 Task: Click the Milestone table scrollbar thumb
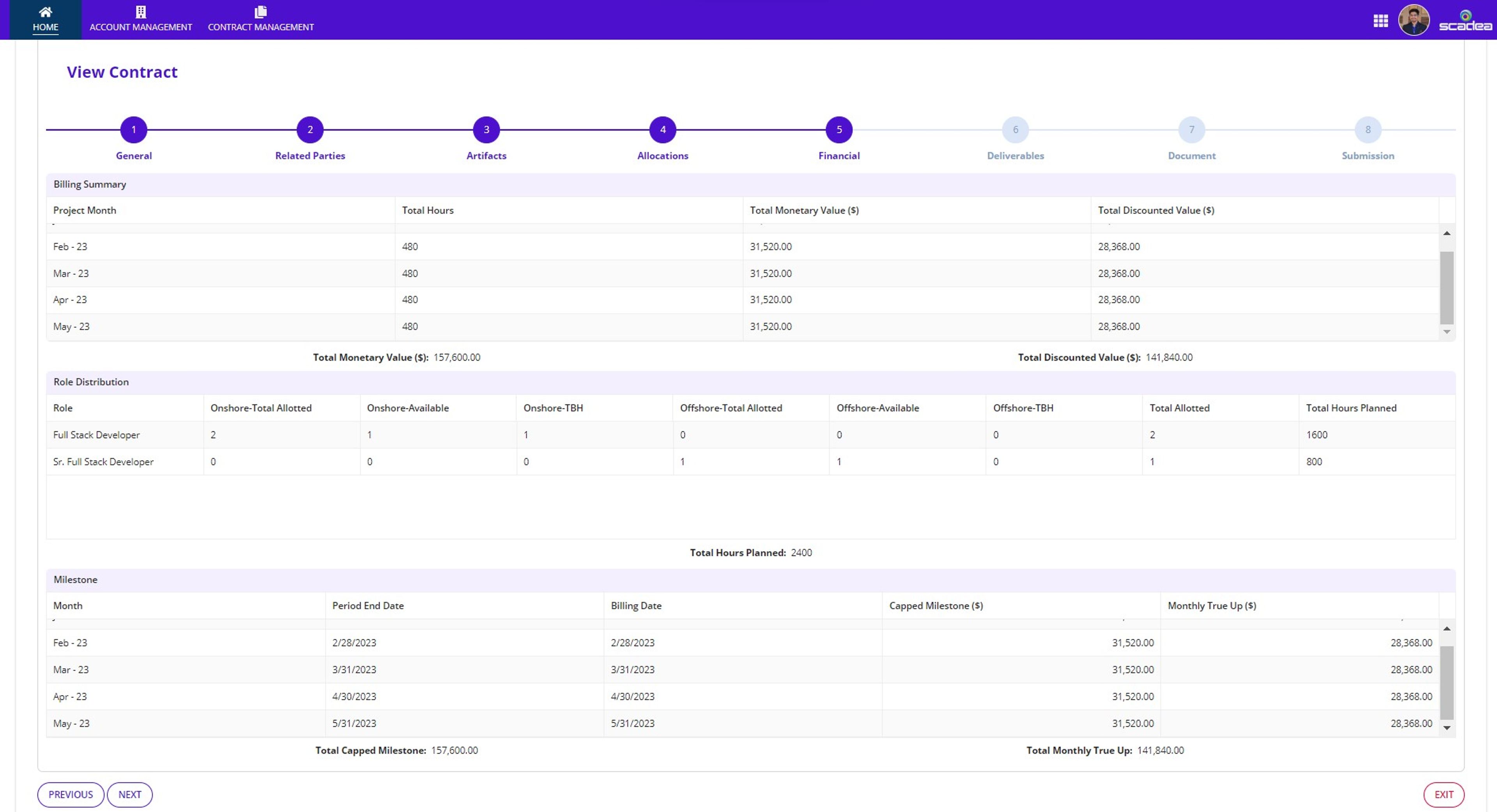click(x=1447, y=683)
